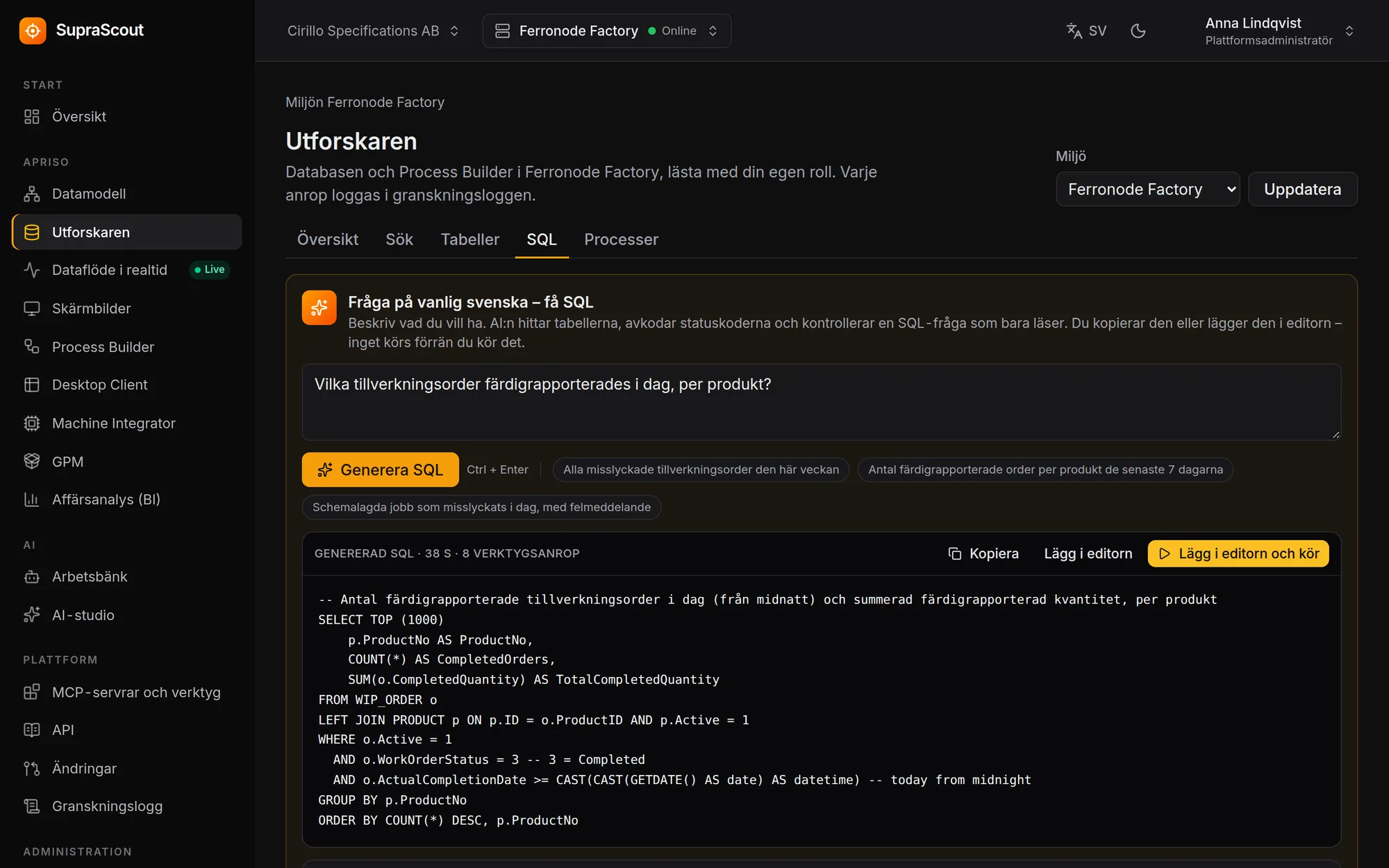Pick suggestion Schemalagda jobb som misslyckats i dag

tap(481, 508)
